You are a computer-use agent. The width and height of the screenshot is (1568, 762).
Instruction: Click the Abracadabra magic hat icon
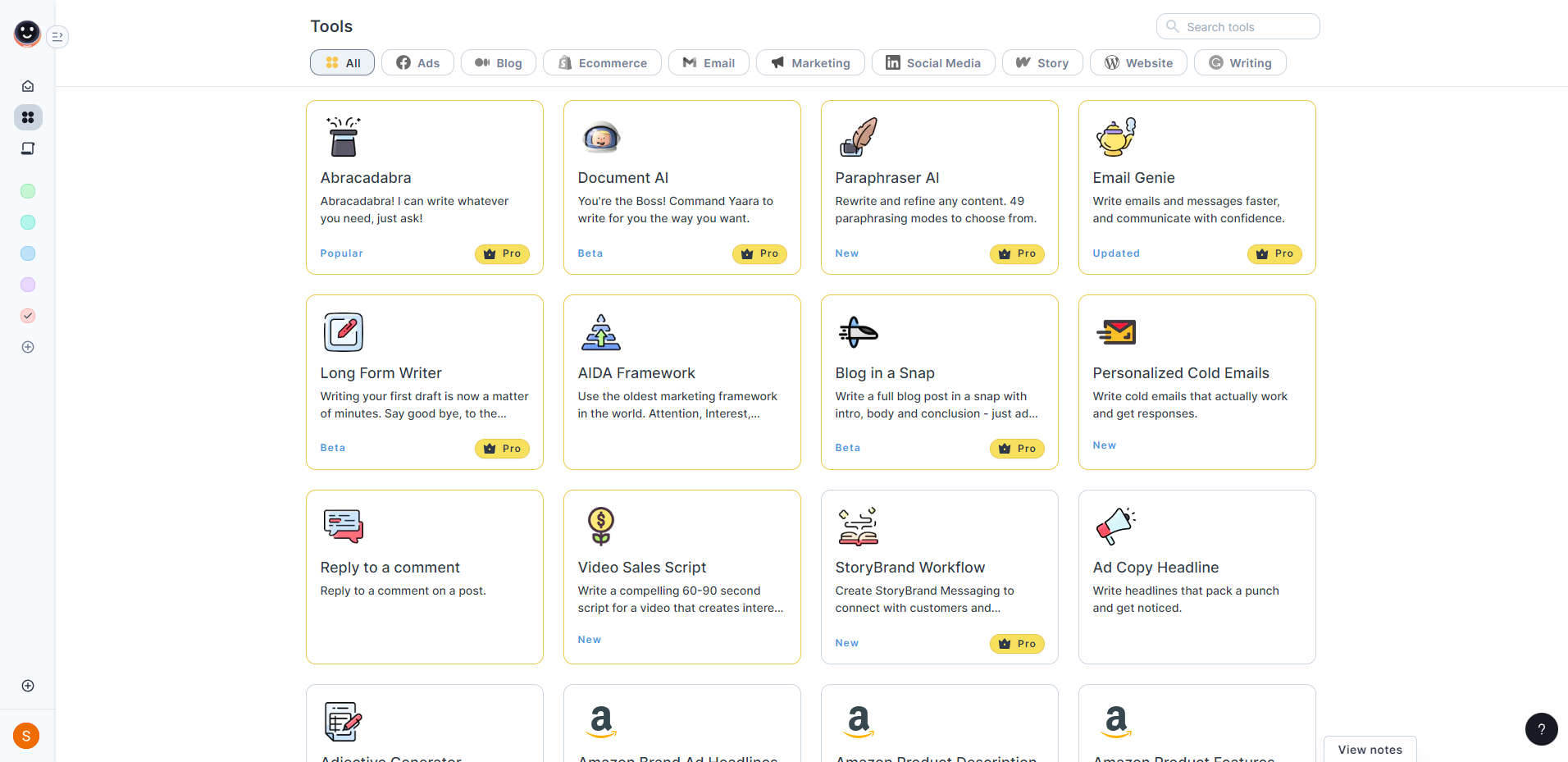[x=344, y=137]
